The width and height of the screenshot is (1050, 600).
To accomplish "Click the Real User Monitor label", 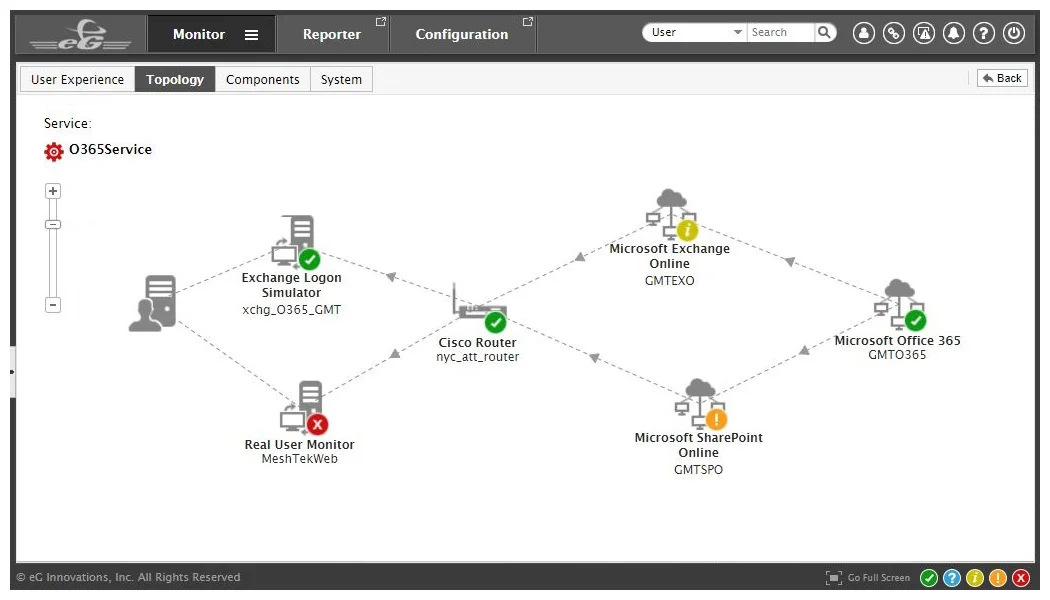I will click(299, 445).
